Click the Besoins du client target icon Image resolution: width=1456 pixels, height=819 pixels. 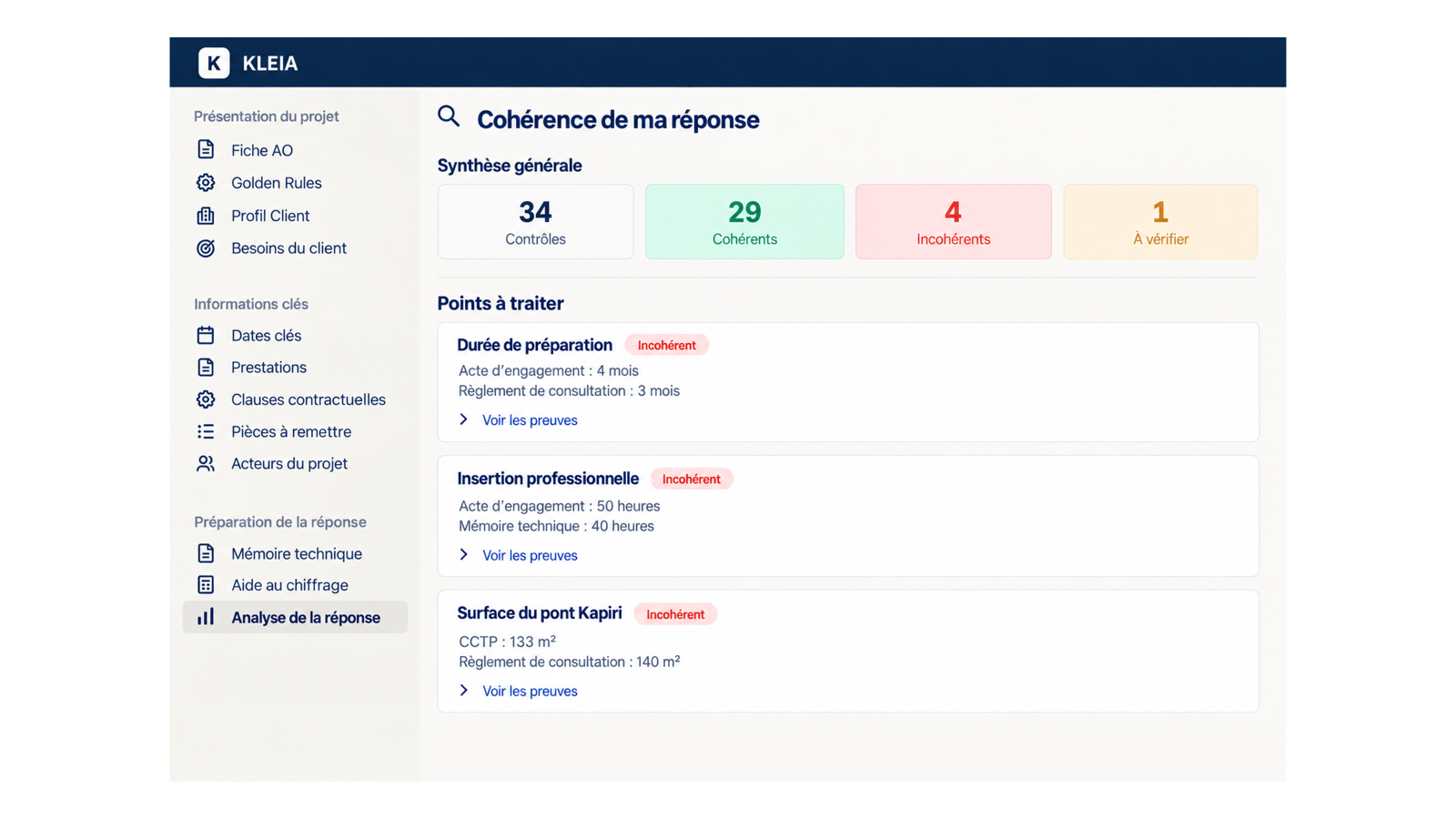206,248
